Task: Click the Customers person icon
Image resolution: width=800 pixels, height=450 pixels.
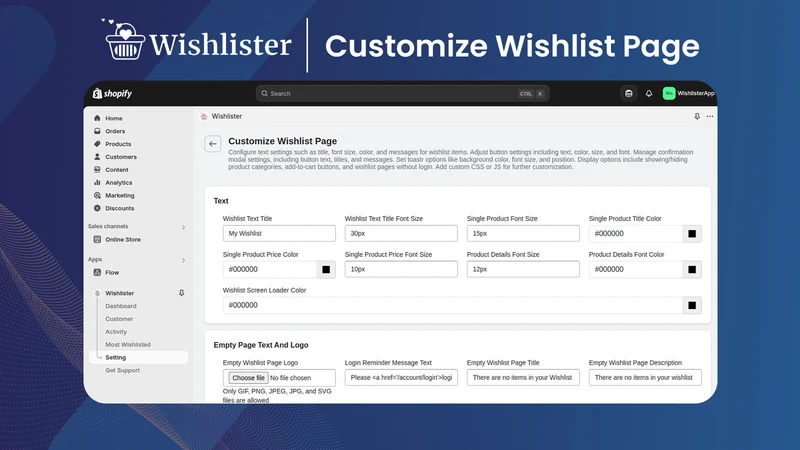Action: [x=97, y=157]
